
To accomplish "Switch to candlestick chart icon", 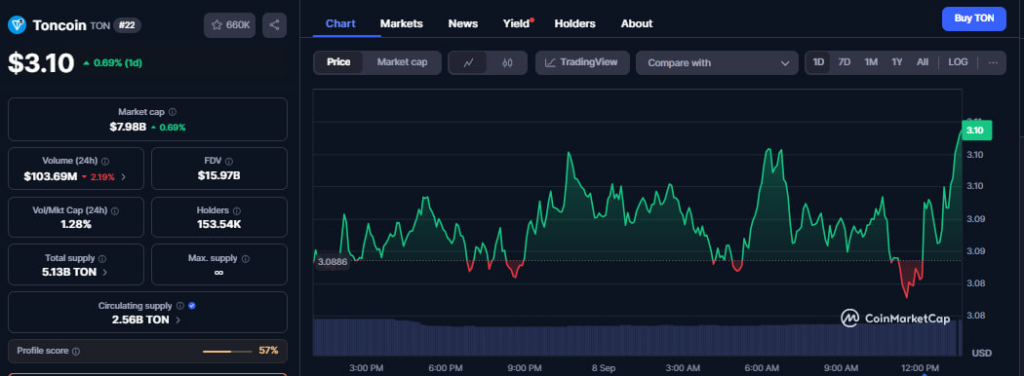I will (x=507, y=63).
